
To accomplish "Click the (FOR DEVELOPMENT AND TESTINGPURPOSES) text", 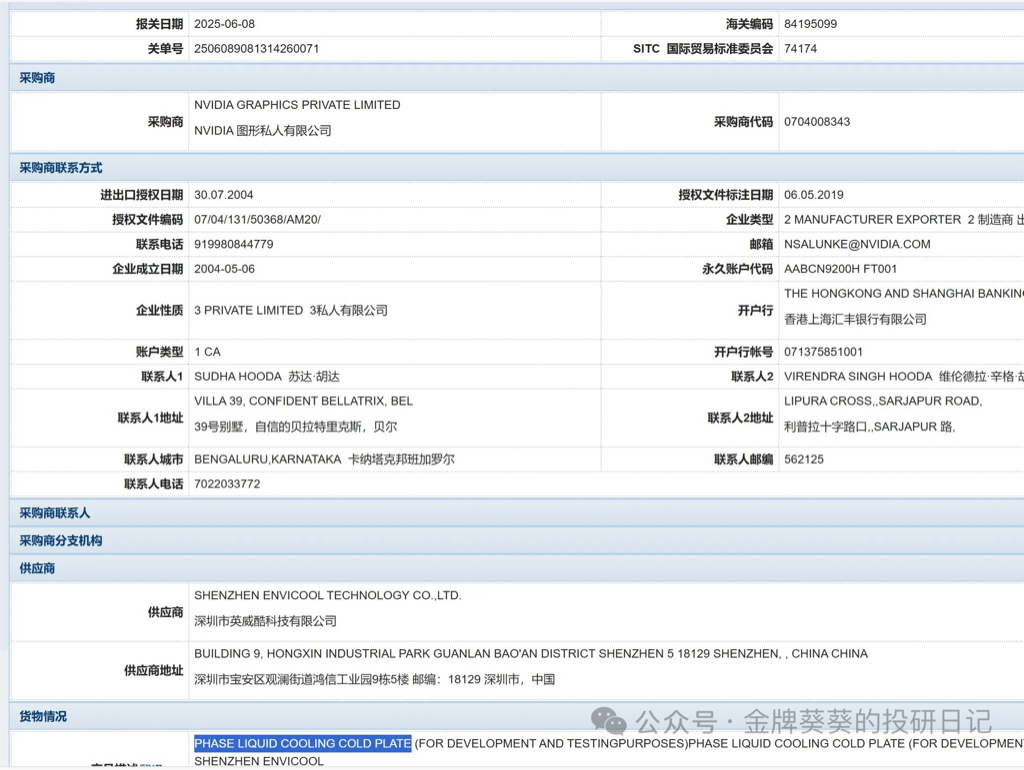I will tap(551, 743).
